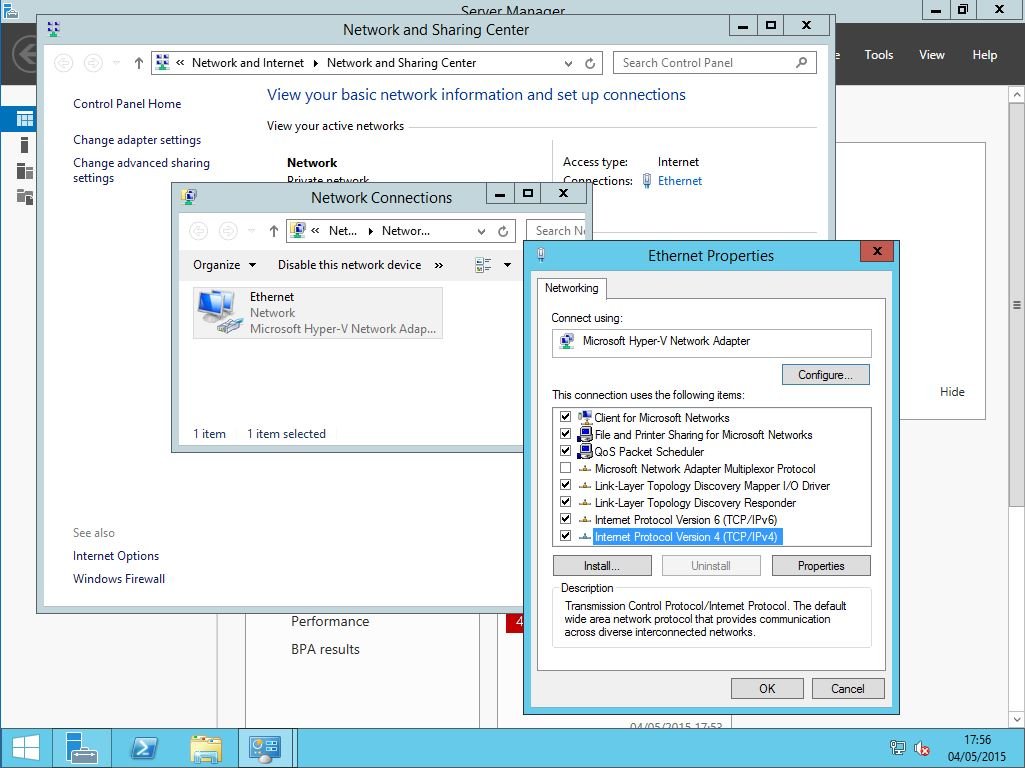Image resolution: width=1025 pixels, height=768 pixels.
Task: Click the Configure... button
Action: pos(826,375)
